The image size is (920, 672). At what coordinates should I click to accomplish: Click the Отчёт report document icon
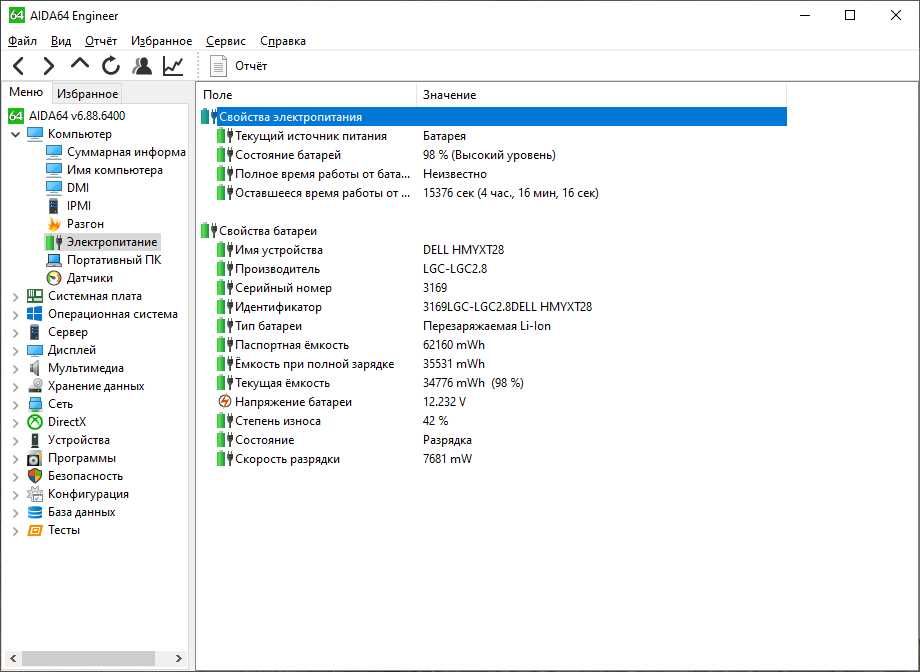(x=218, y=66)
